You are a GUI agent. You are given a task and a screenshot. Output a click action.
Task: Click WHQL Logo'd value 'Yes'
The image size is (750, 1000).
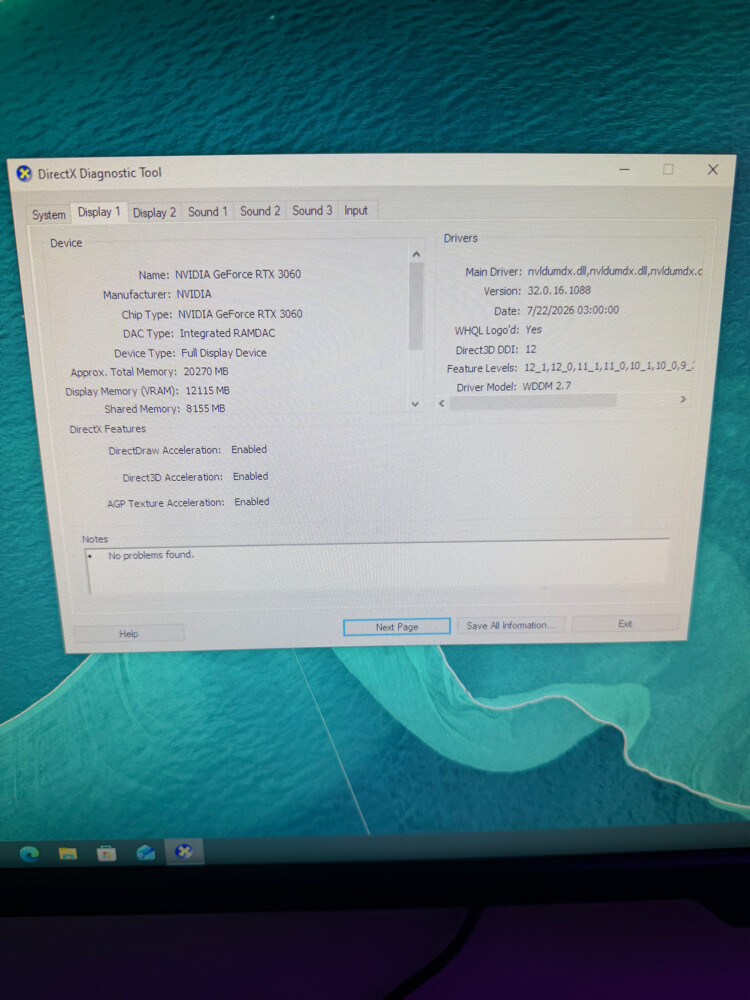pyautogui.click(x=534, y=330)
